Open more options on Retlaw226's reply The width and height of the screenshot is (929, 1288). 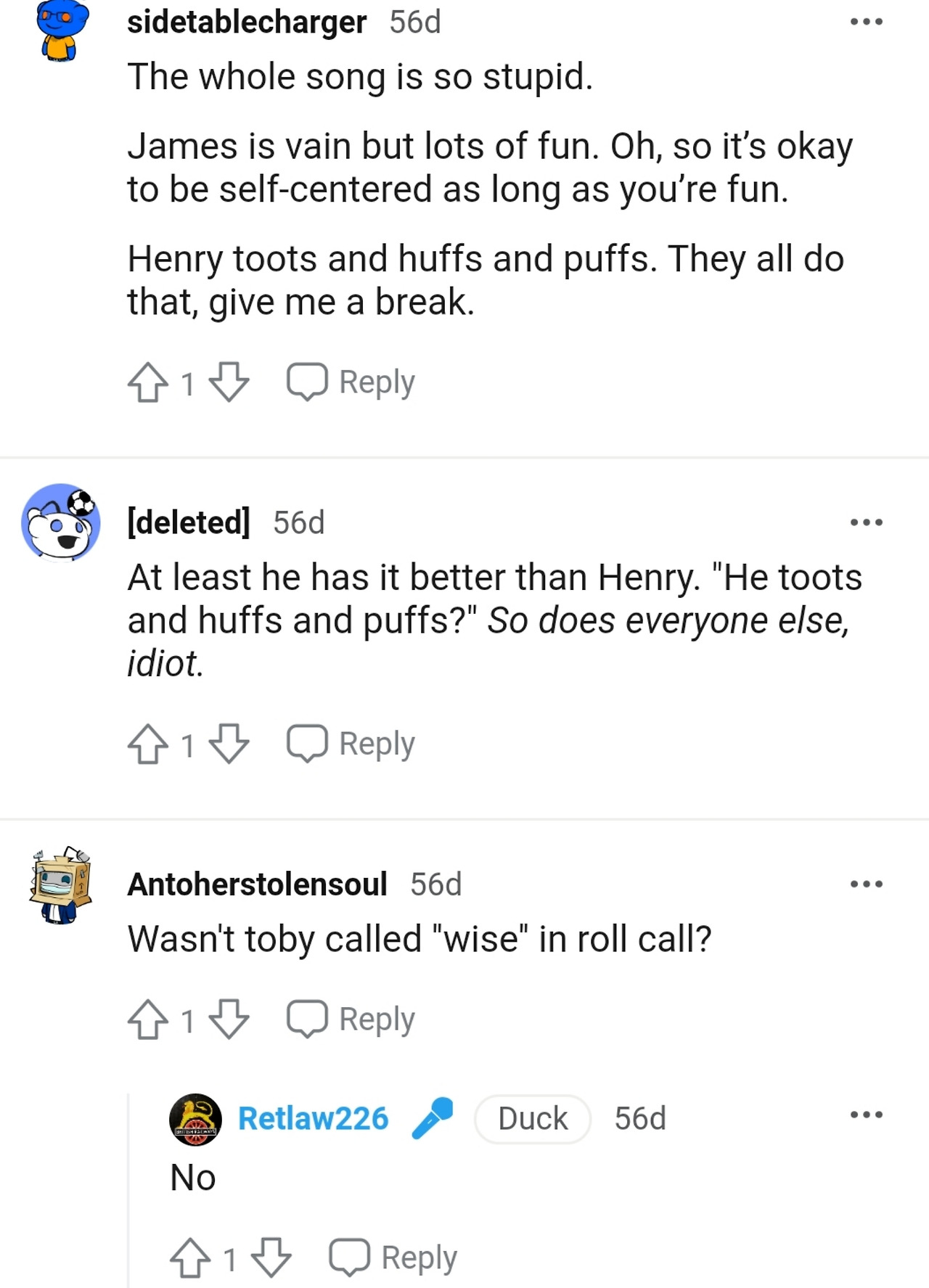pyautogui.click(x=867, y=1114)
